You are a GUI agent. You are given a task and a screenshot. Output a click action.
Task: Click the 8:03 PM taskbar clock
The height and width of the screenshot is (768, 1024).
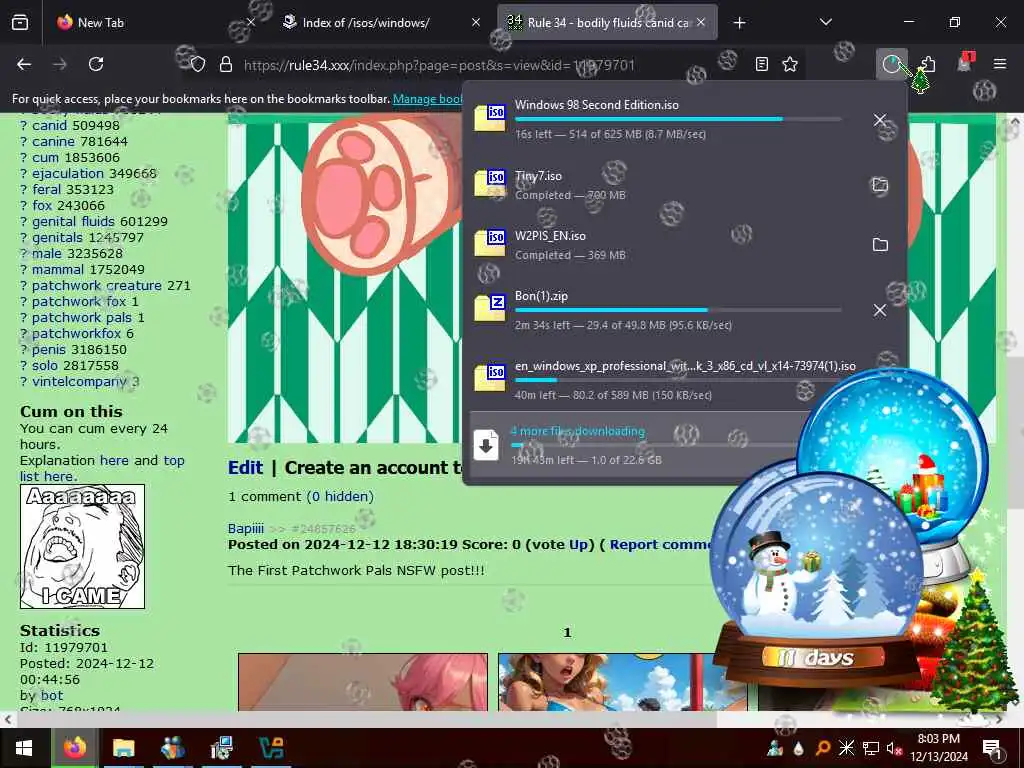(x=939, y=748)
